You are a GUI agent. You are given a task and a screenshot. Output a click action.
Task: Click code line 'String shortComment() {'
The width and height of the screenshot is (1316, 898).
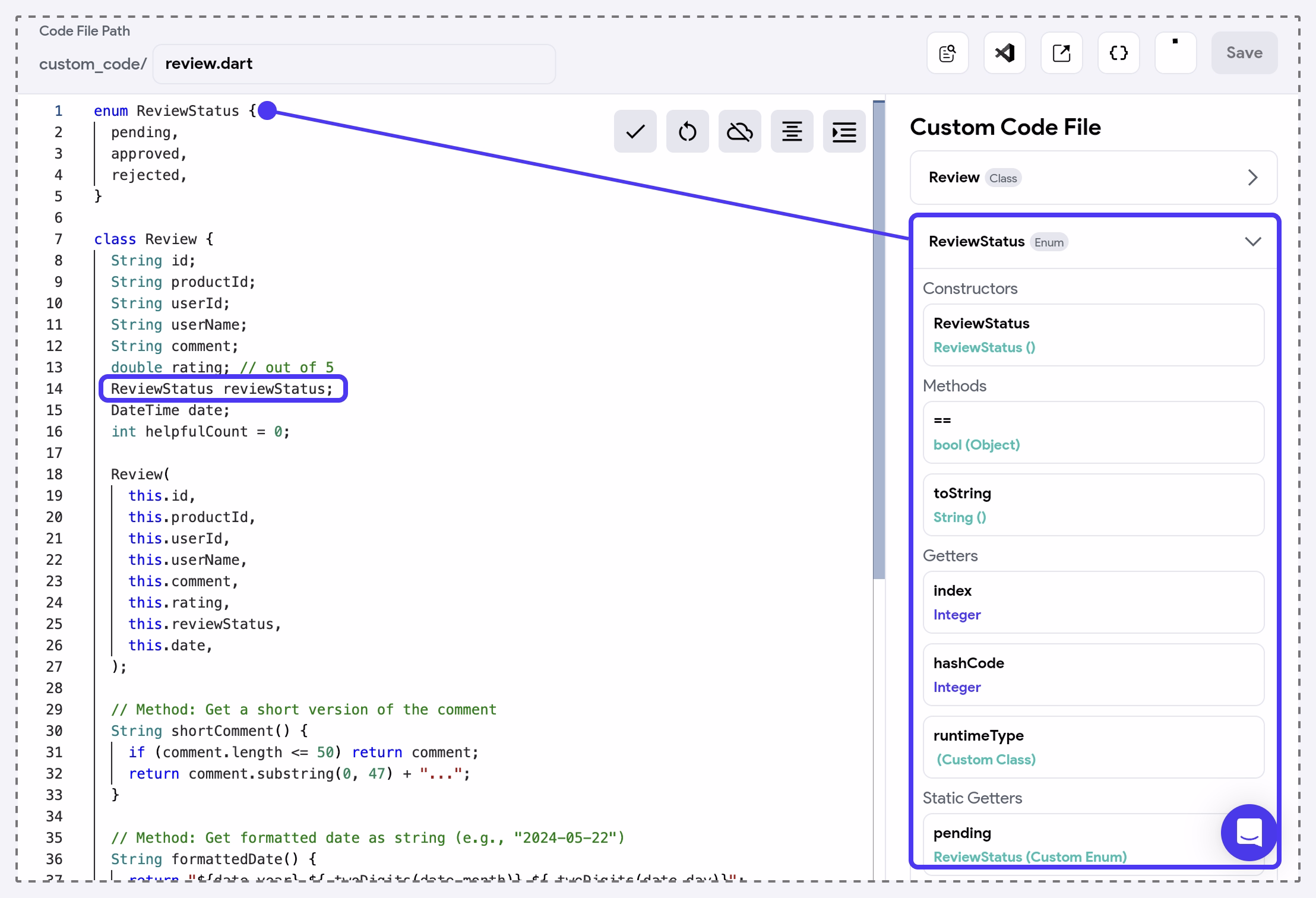coord(209,731)
